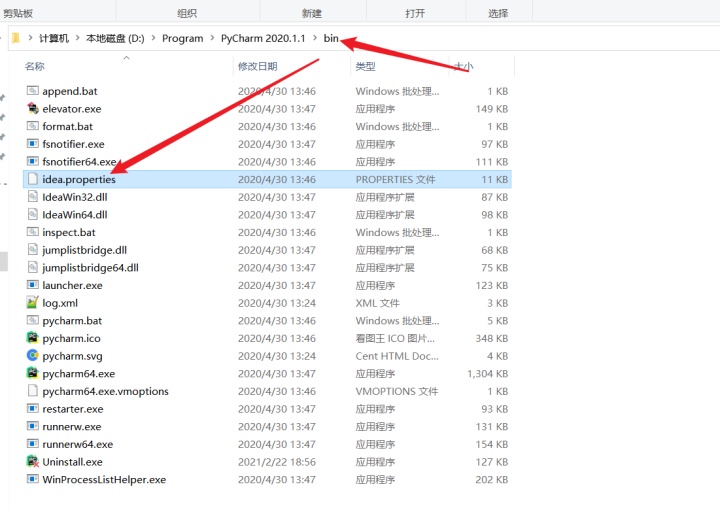Image resolution: width=720 pixels, height=510 pixels.
Task: Click the PROPERTIES 文件 type cell
Action: (395, 179)
